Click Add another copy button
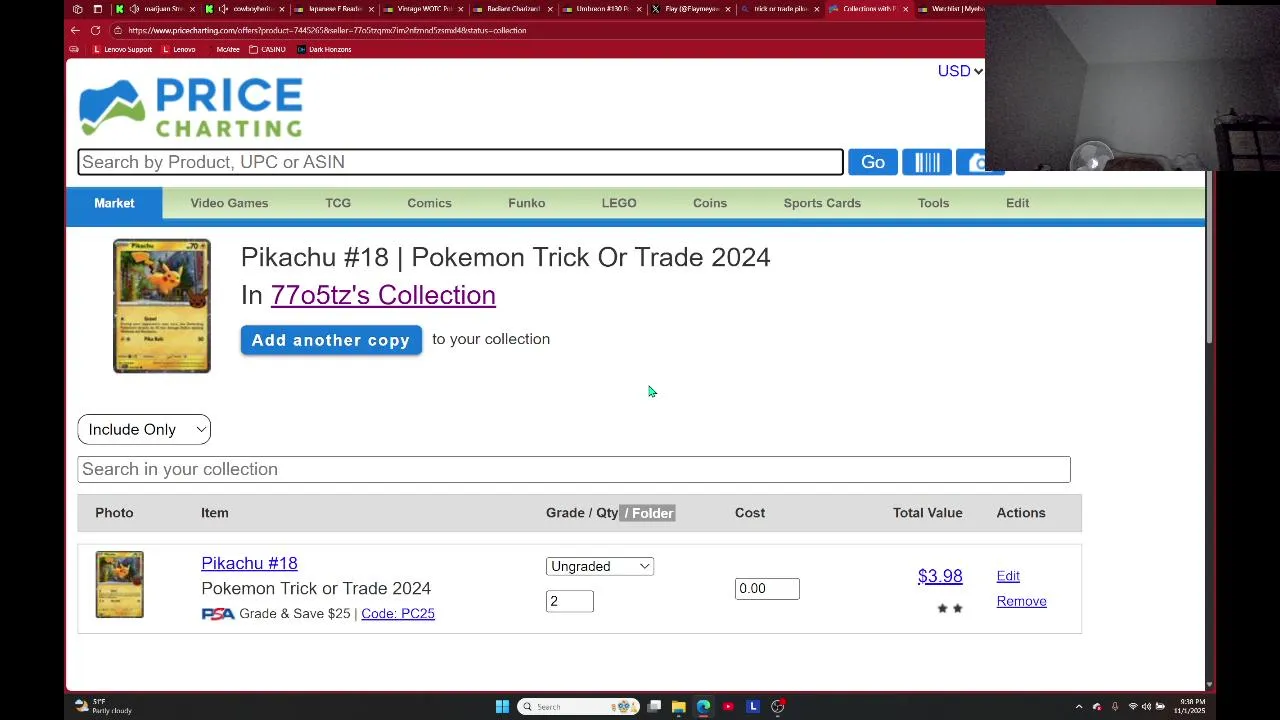This screenshot has width=1280, height=720. tap(331, 340)
